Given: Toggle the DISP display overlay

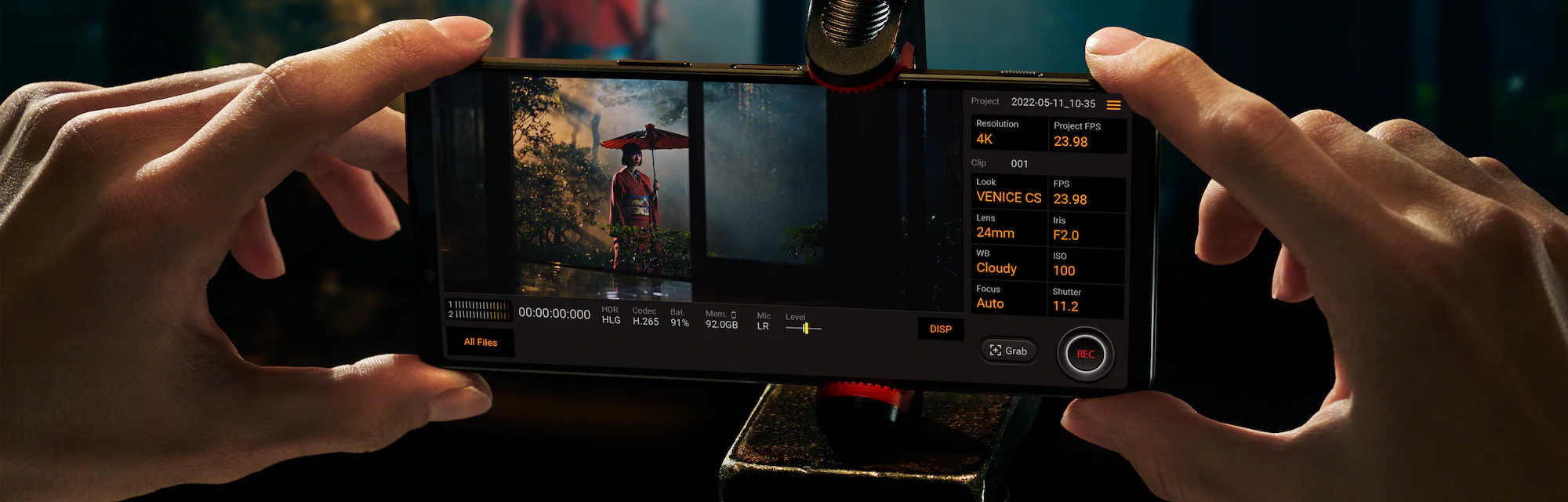Looking at the screenshot, I should point(940,329).
